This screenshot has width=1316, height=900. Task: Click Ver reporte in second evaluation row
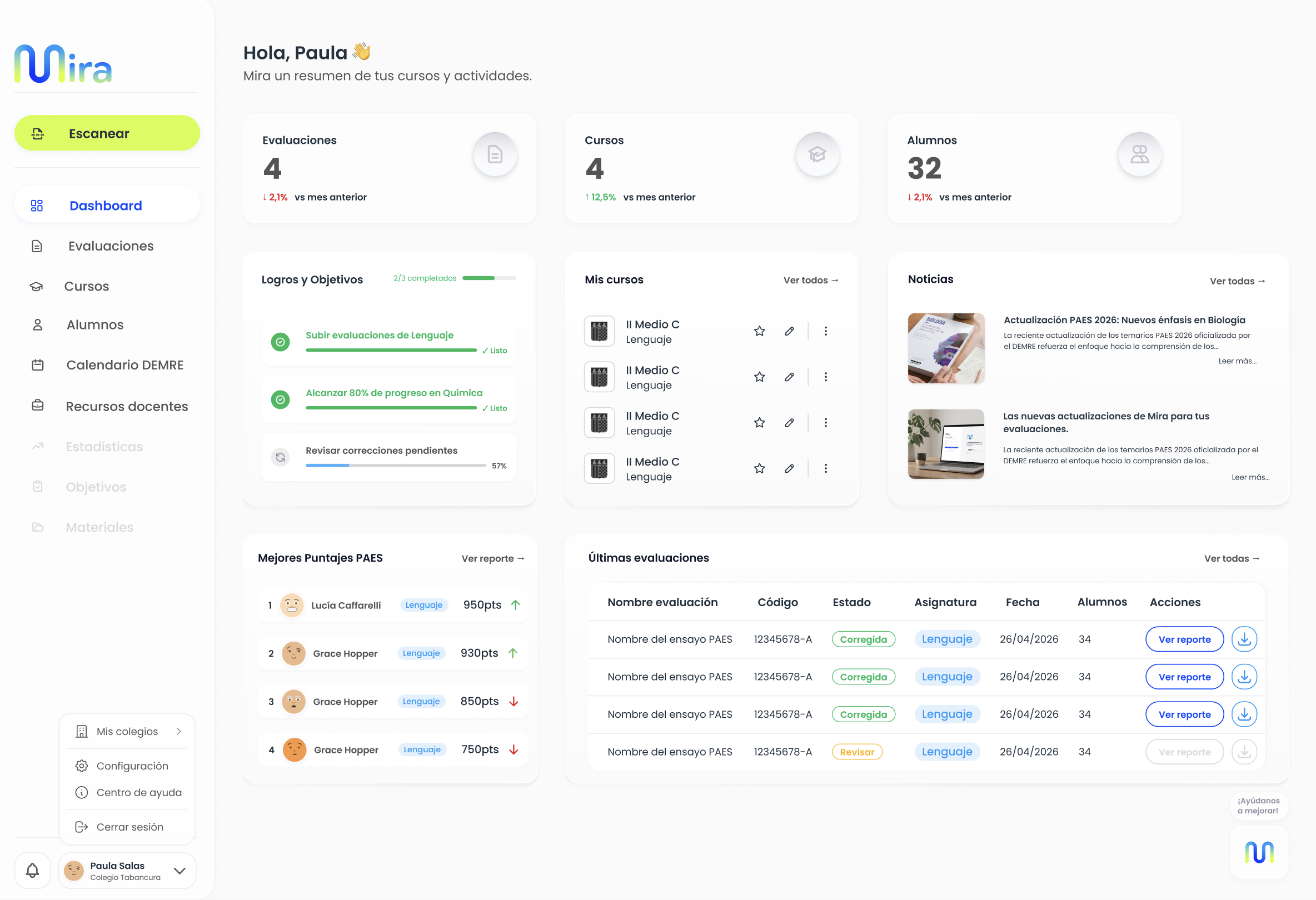click(1185, 677)
